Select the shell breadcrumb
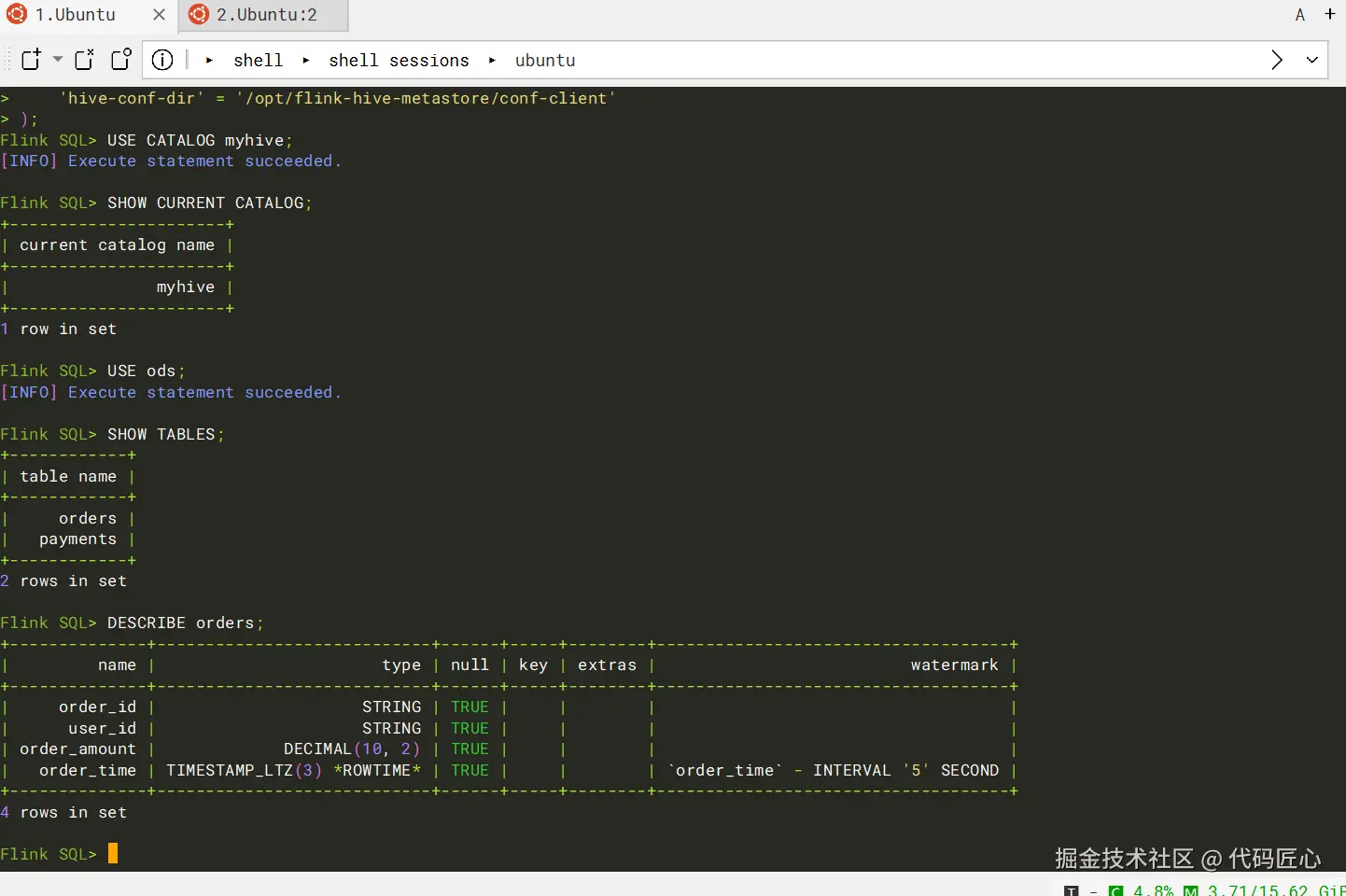Viewport: 1346px width, 896px height. click(258, 61)
